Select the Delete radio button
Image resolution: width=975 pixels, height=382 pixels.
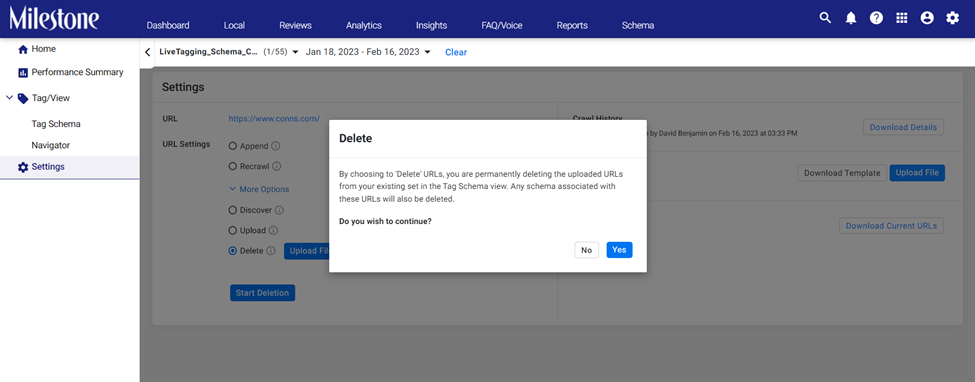pyautogui.click(x=233, y=251)
